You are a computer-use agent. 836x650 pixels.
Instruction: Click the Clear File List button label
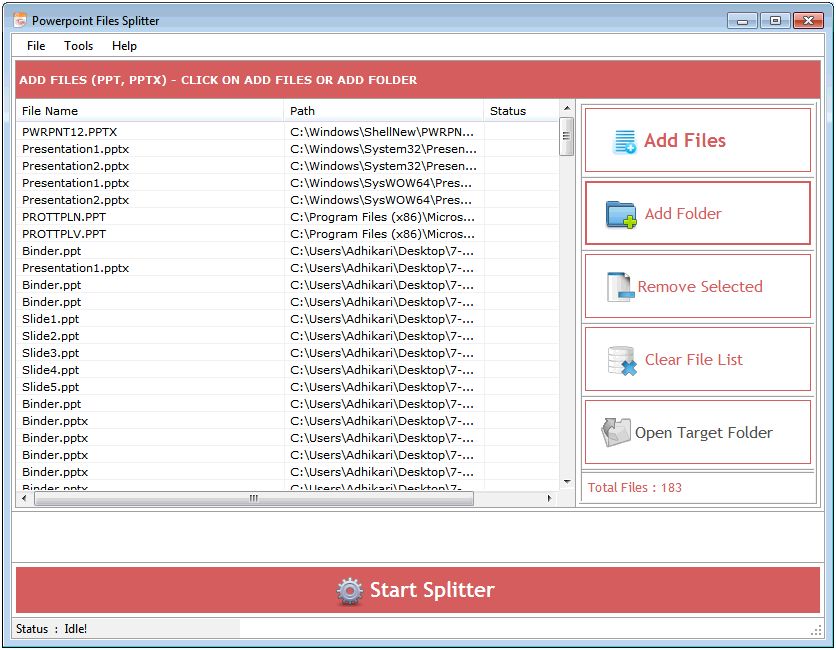coord(693,360)
